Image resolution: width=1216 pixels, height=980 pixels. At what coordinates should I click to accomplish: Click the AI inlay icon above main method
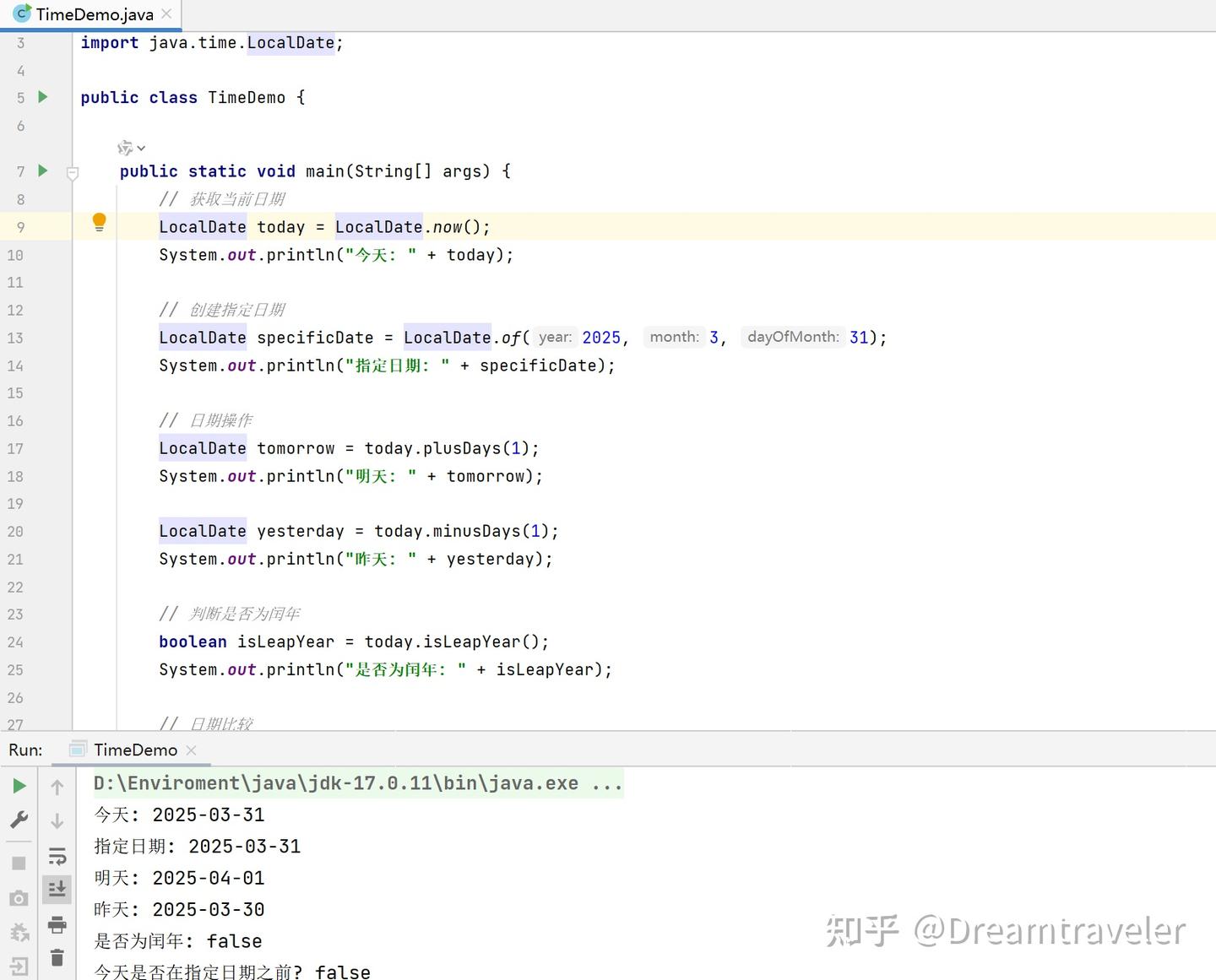125,148
